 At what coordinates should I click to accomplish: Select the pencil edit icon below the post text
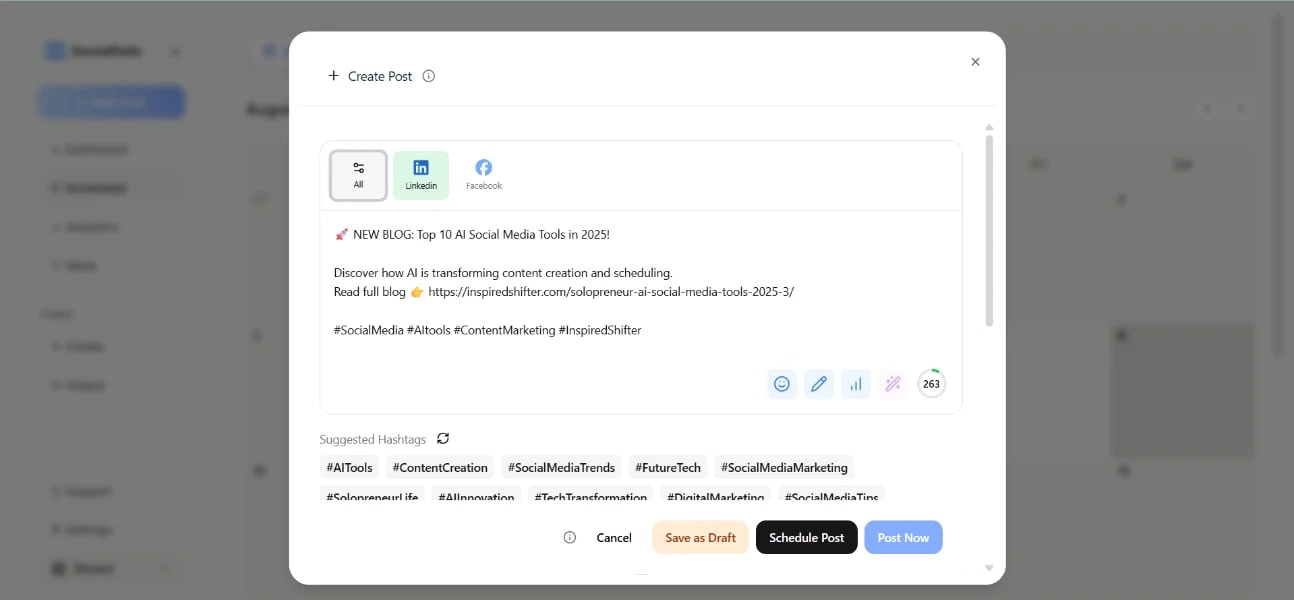pos(819,383)
